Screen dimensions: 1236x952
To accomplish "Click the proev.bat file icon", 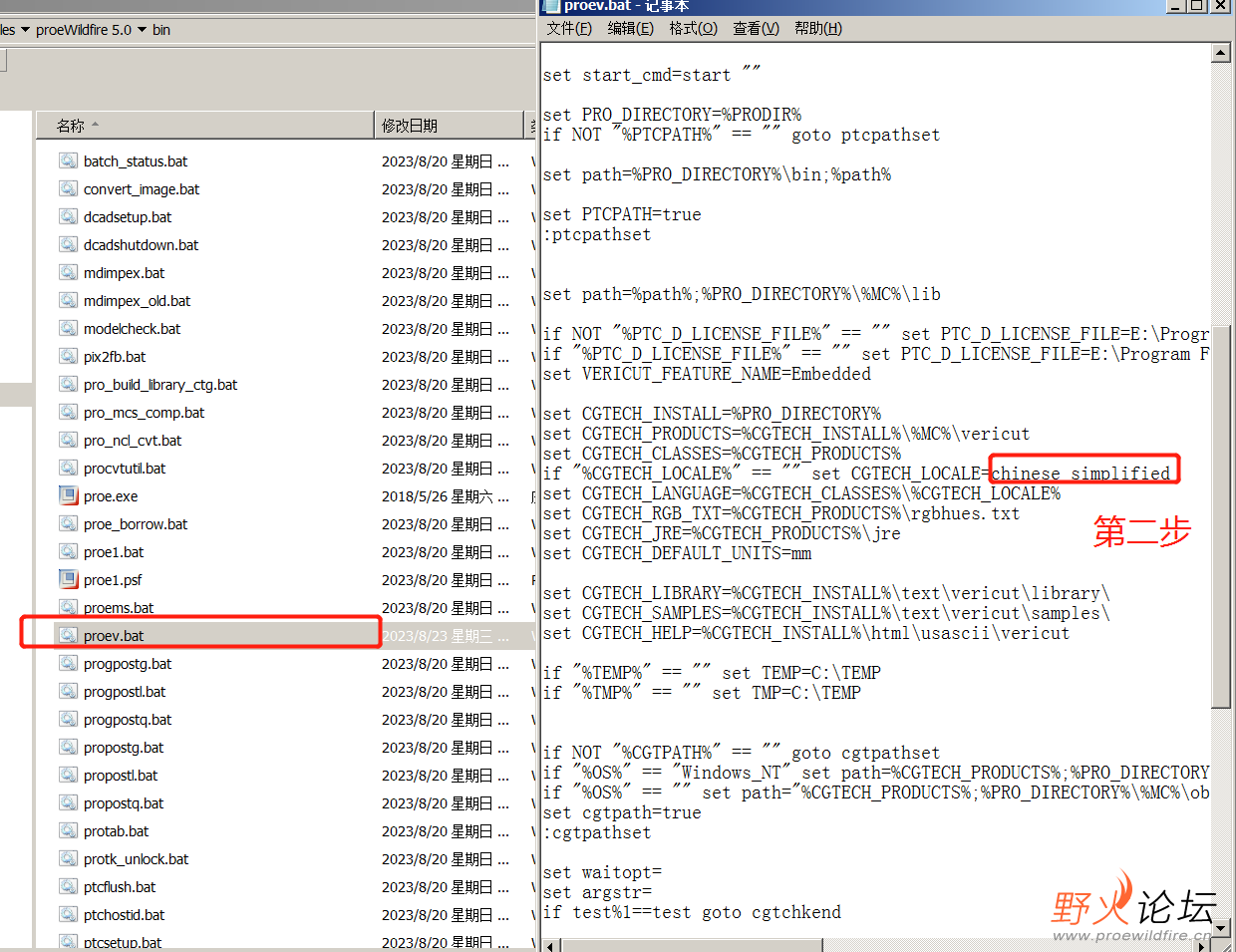I will point(68,635).
